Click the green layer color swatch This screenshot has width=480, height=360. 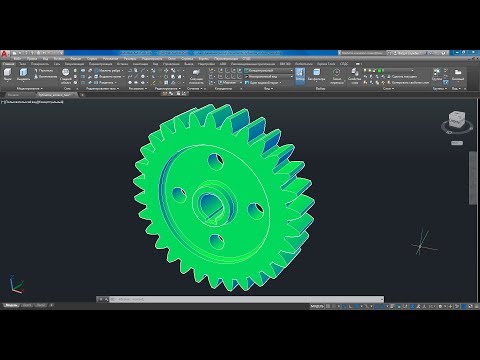pyautogui.click(x=379, y=71)
